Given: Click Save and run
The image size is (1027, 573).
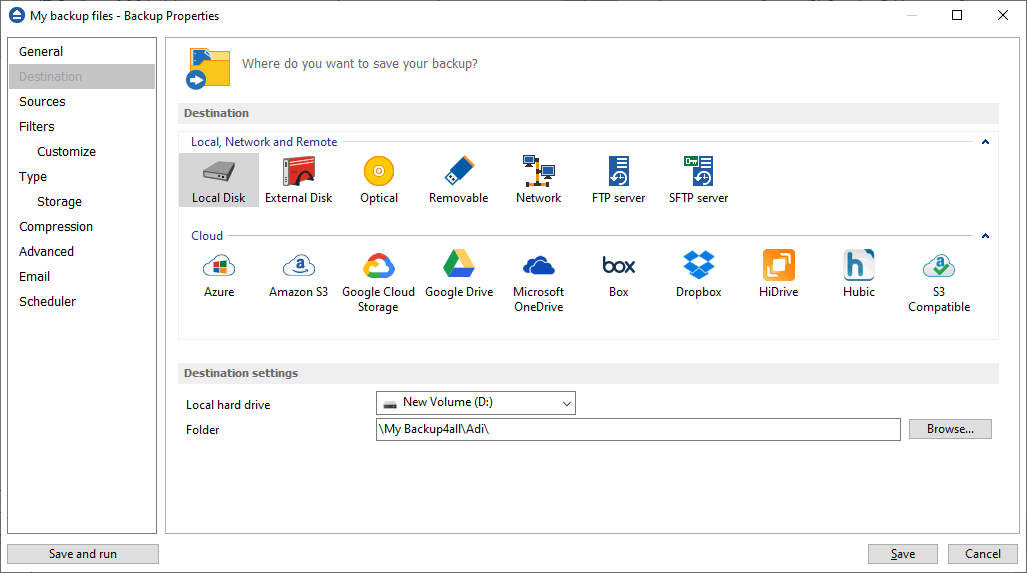Looking at the screenshot, I should point(83,554).
